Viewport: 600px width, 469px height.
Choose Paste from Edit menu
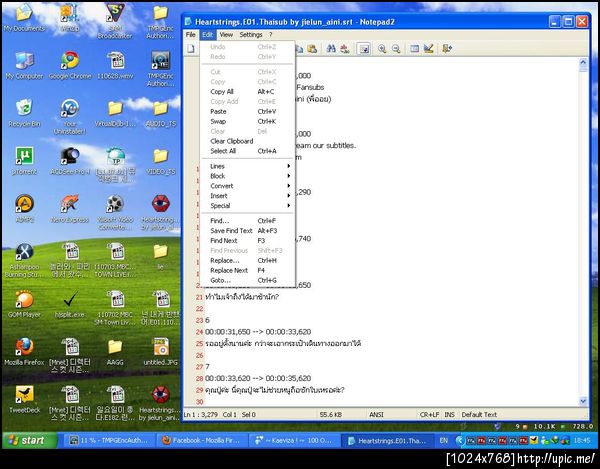(x=248, y=112)
